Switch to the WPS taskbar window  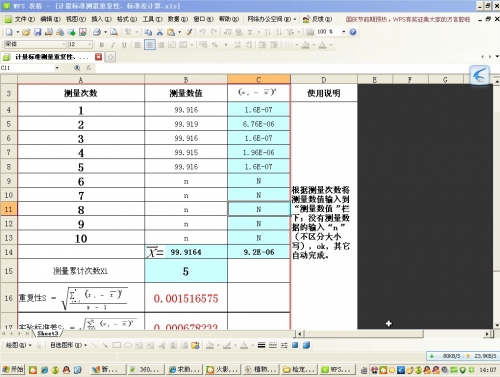pos(336,370)
